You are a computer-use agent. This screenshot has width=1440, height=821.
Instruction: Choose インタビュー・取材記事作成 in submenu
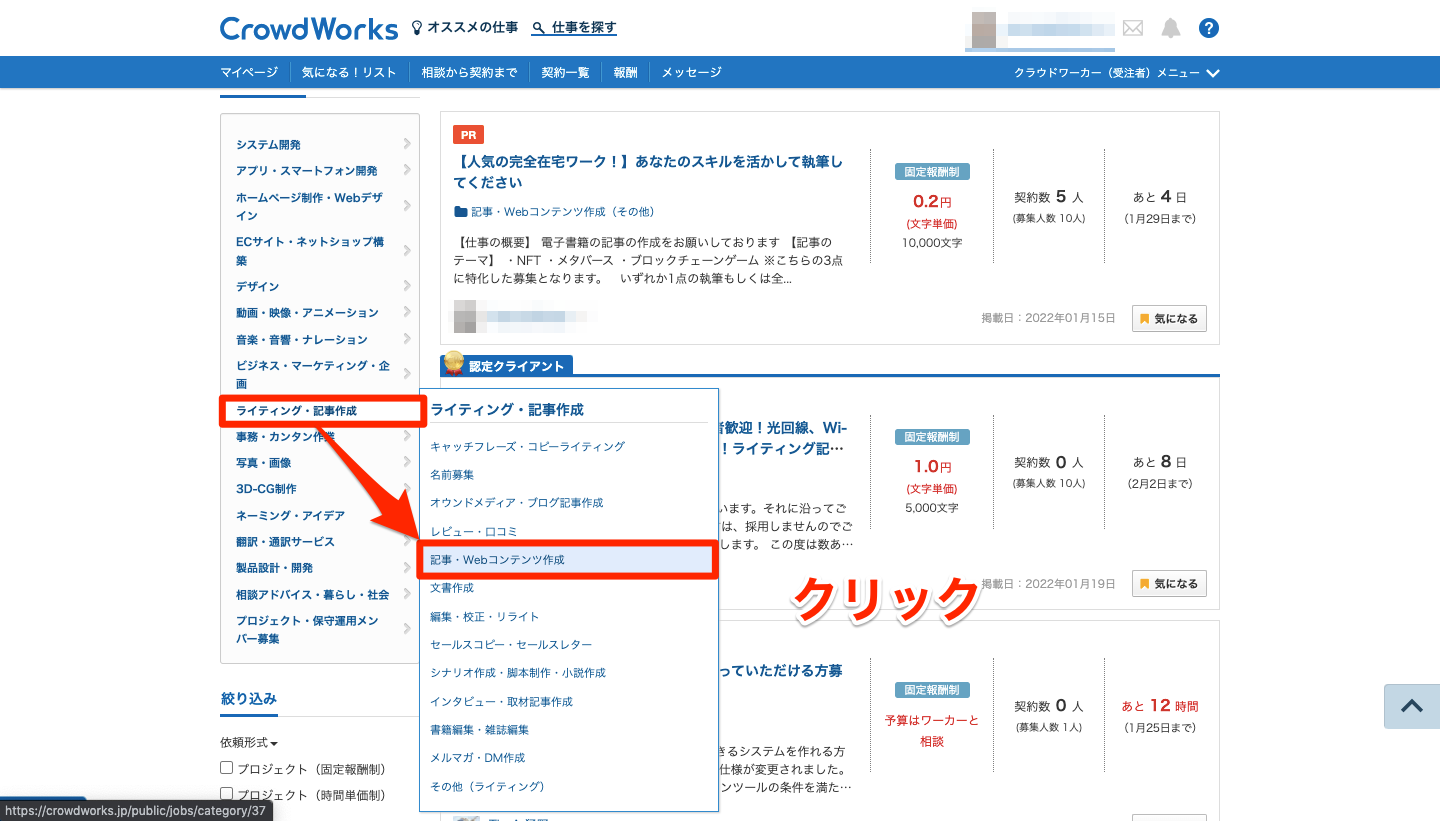click(x=501, y=701)
